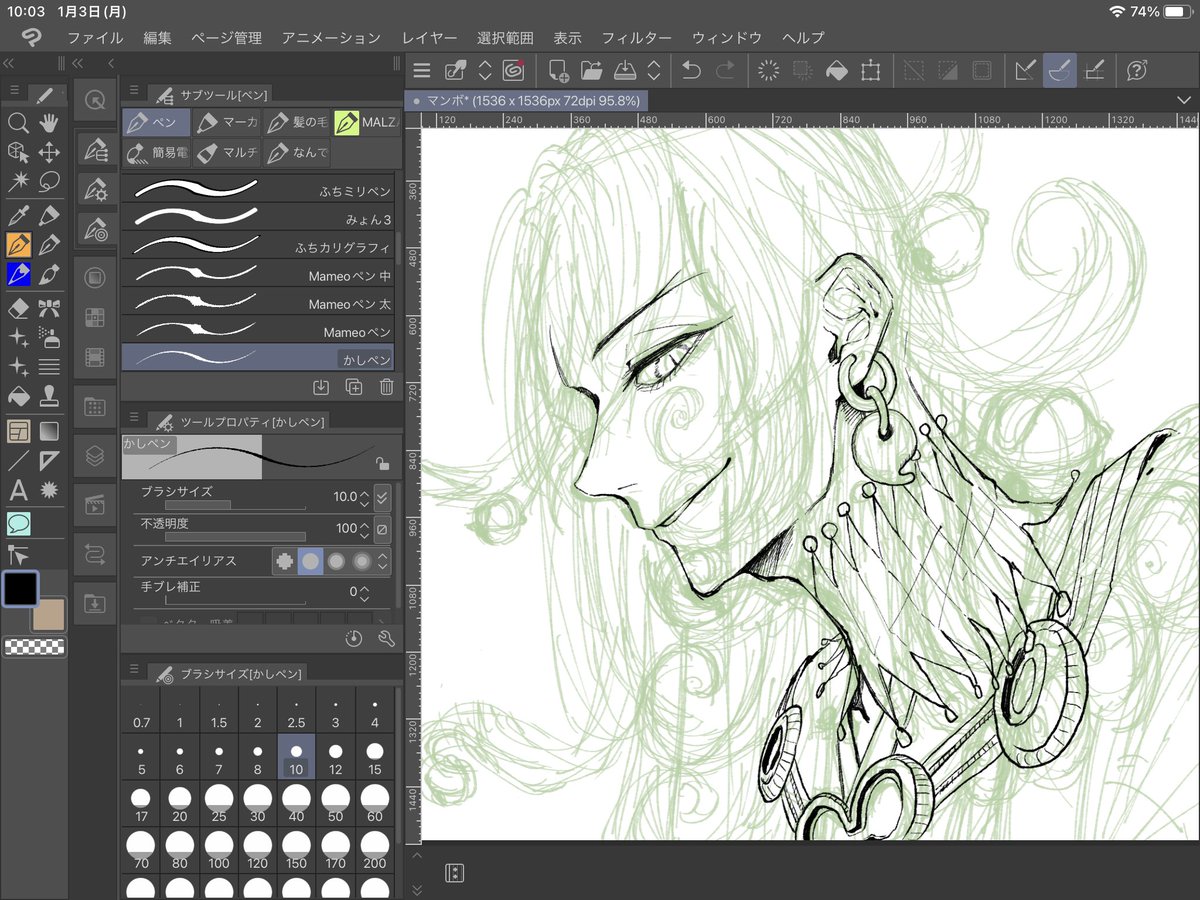The height and width of the screenshot is (900, 1200).
Task: Open ファイル menu
Action: point(95,38)
